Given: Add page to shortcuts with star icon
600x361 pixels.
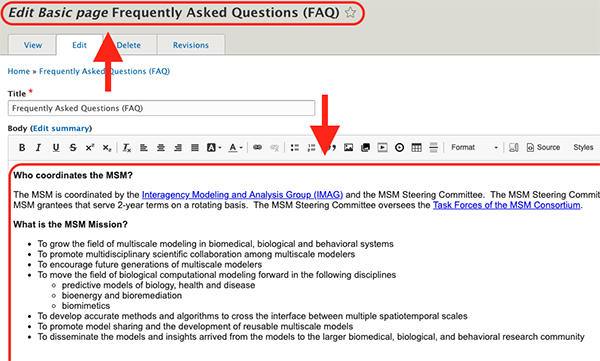Looking at the screenshot, I should point(350,13).
